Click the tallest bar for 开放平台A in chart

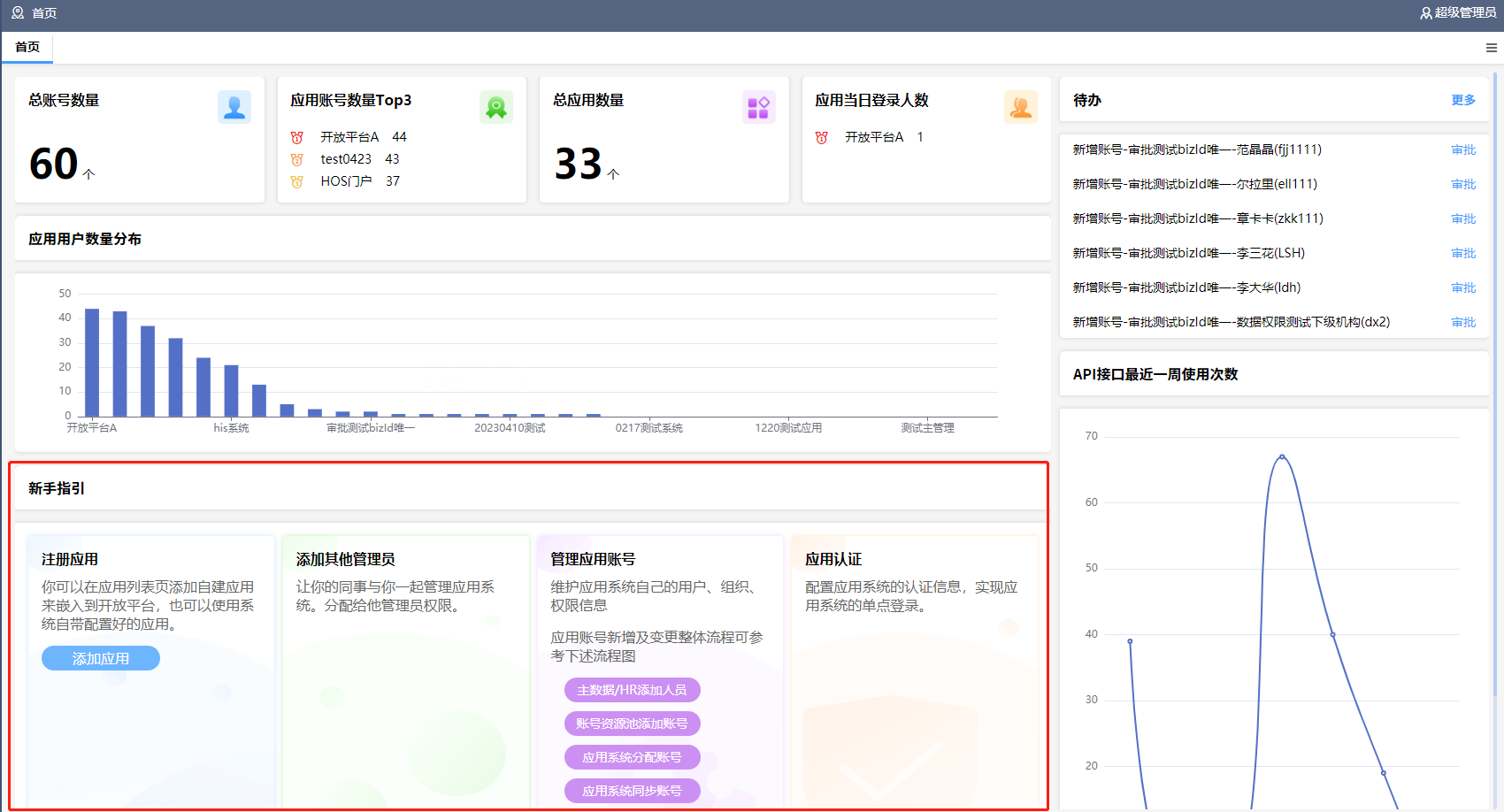click(x=92, y=363)
